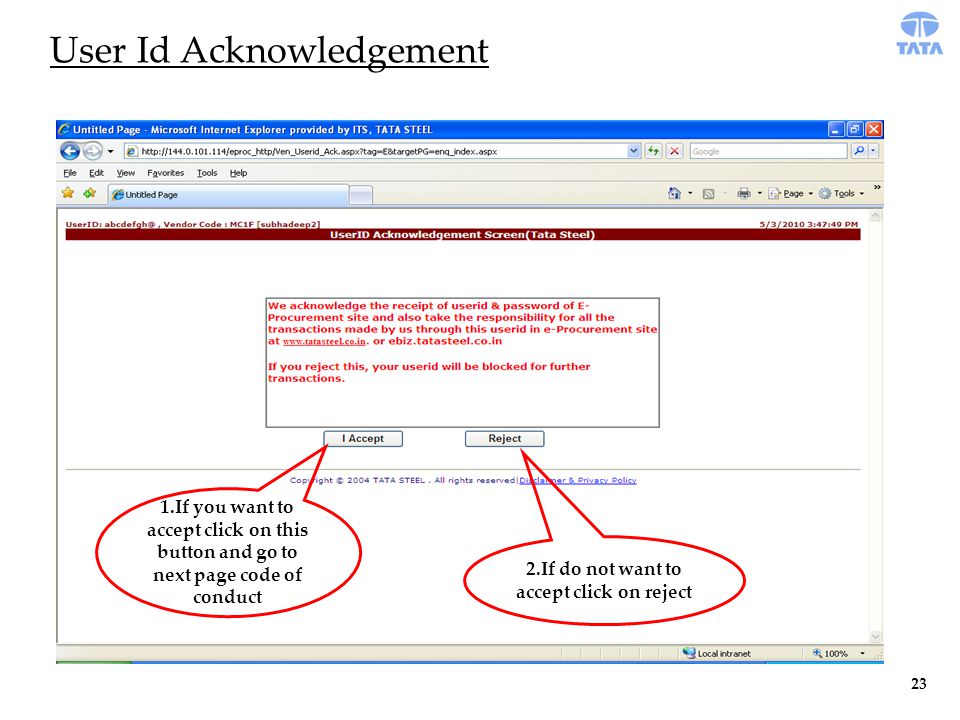Click the 100% zoom level button
The image size is (960, 720).
[x=830, y=653]
